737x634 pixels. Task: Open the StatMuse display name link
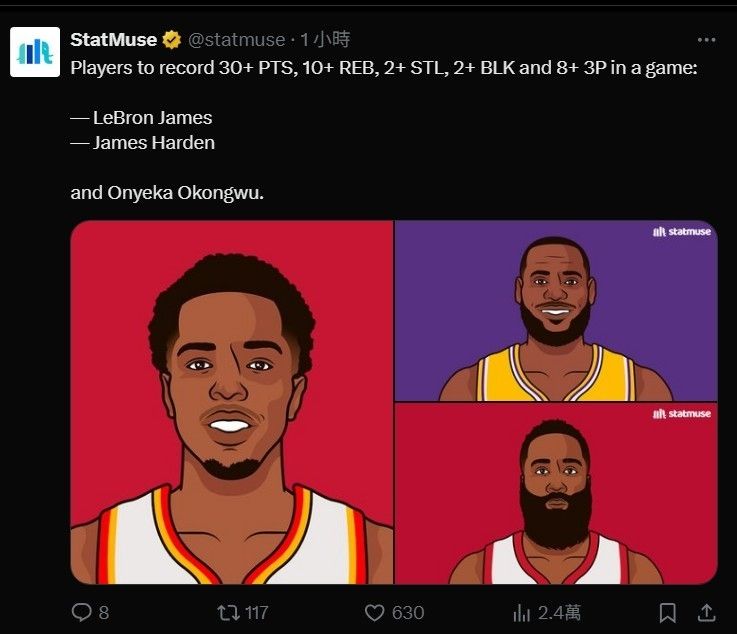tap(113, 40)
